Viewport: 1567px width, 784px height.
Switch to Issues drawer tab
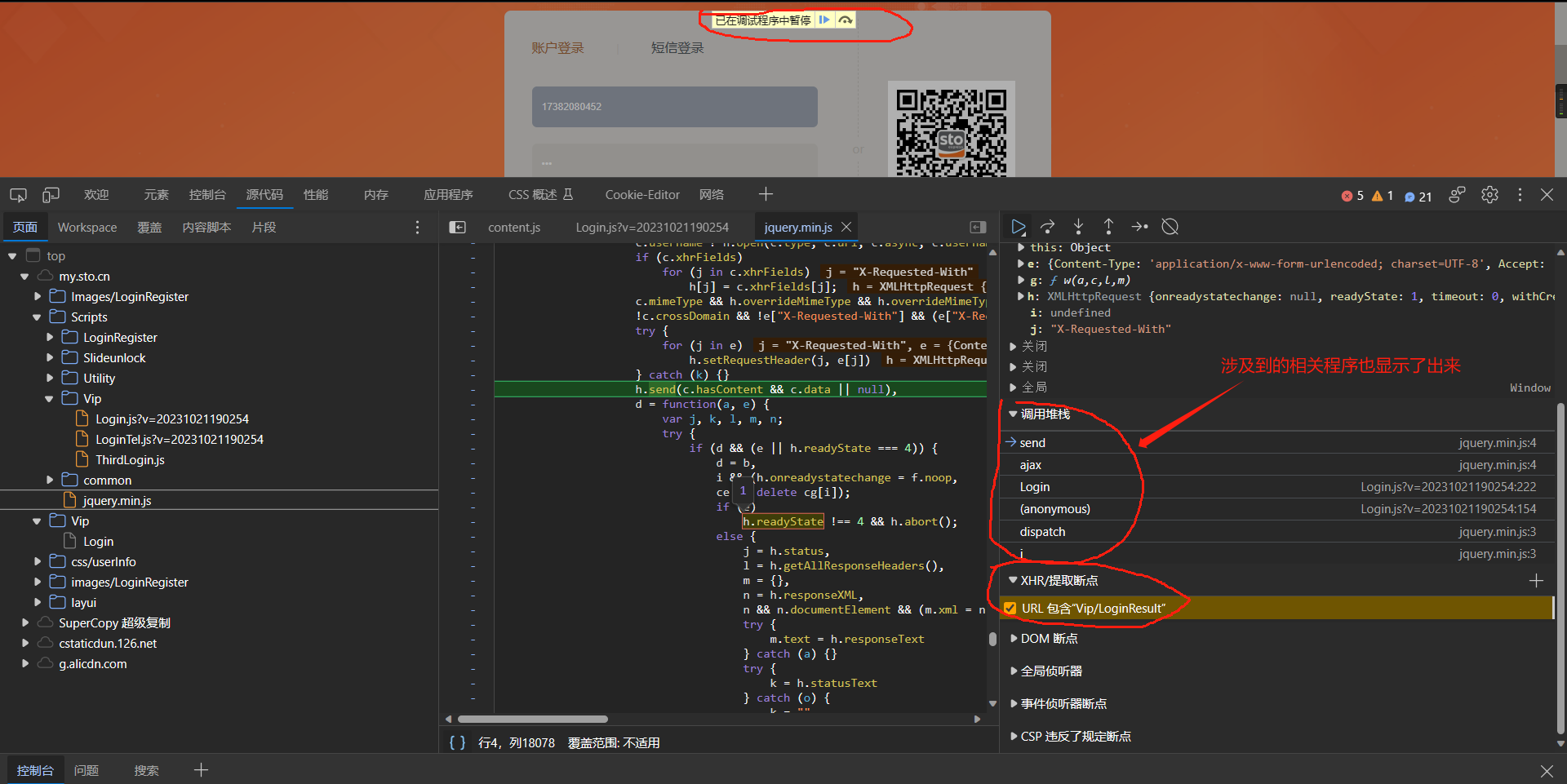[x=87, y=770]
